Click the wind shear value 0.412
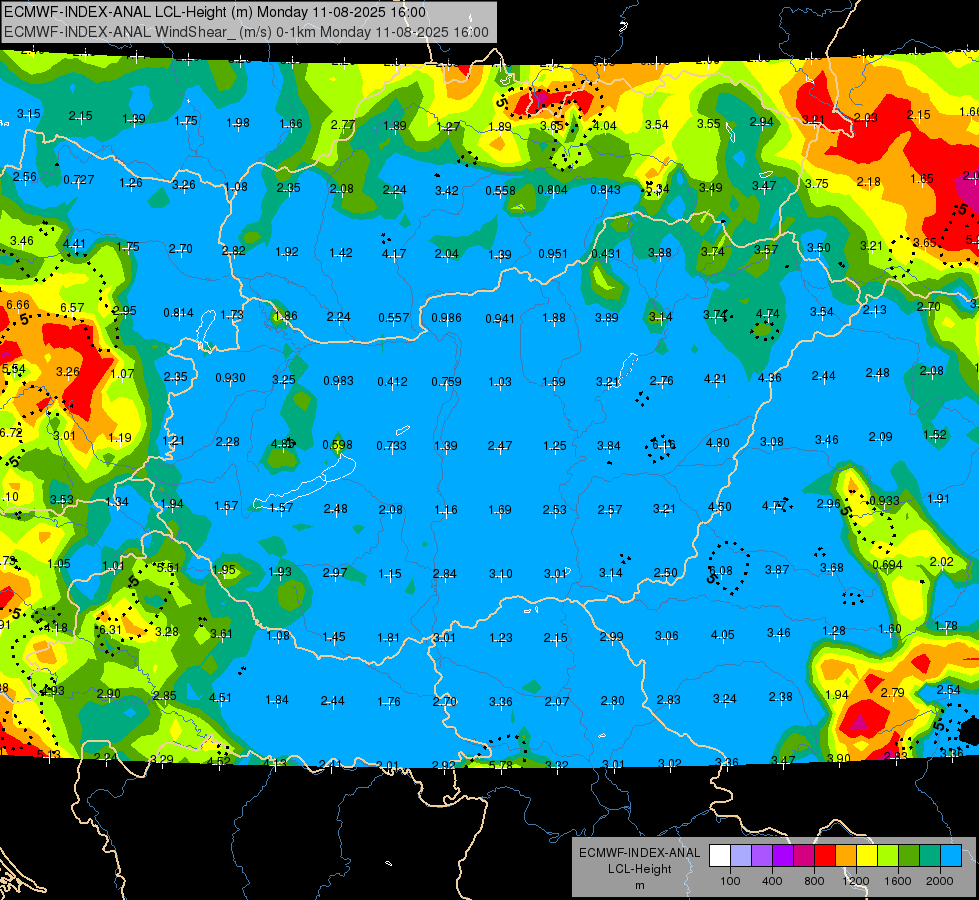This screenshot has width=979, height=900. [x=392, y=382]
